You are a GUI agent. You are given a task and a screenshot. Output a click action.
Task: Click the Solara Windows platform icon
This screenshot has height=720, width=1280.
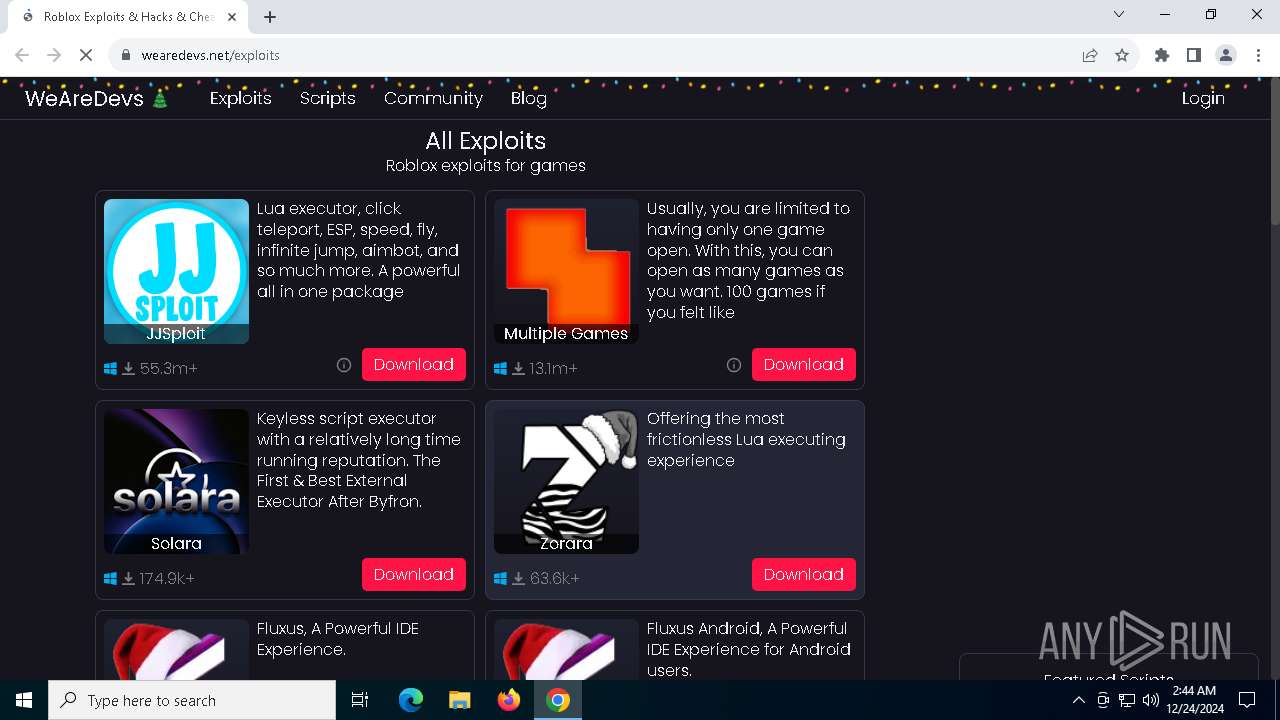(x=110, y=579)
